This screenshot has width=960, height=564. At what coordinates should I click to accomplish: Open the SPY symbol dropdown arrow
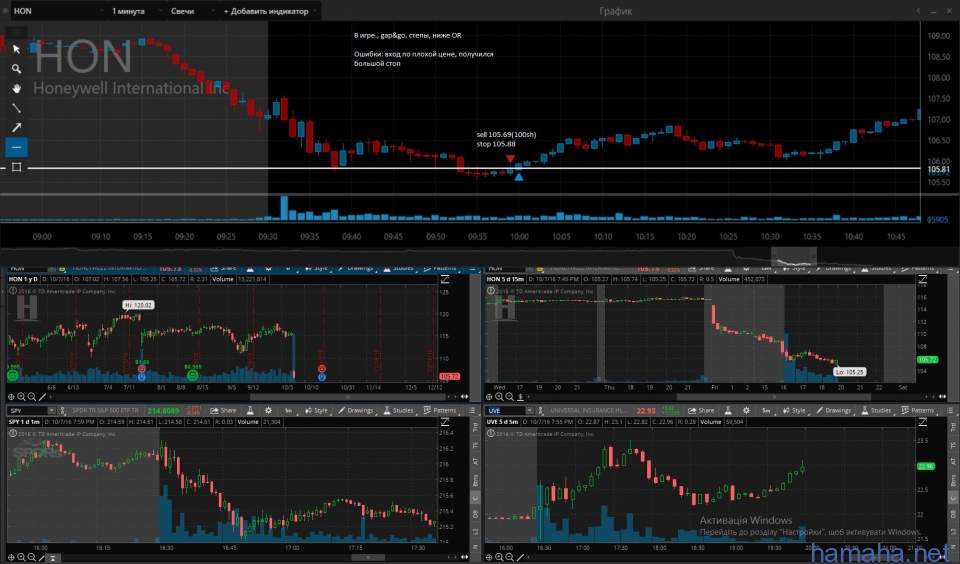click(51, 410)
